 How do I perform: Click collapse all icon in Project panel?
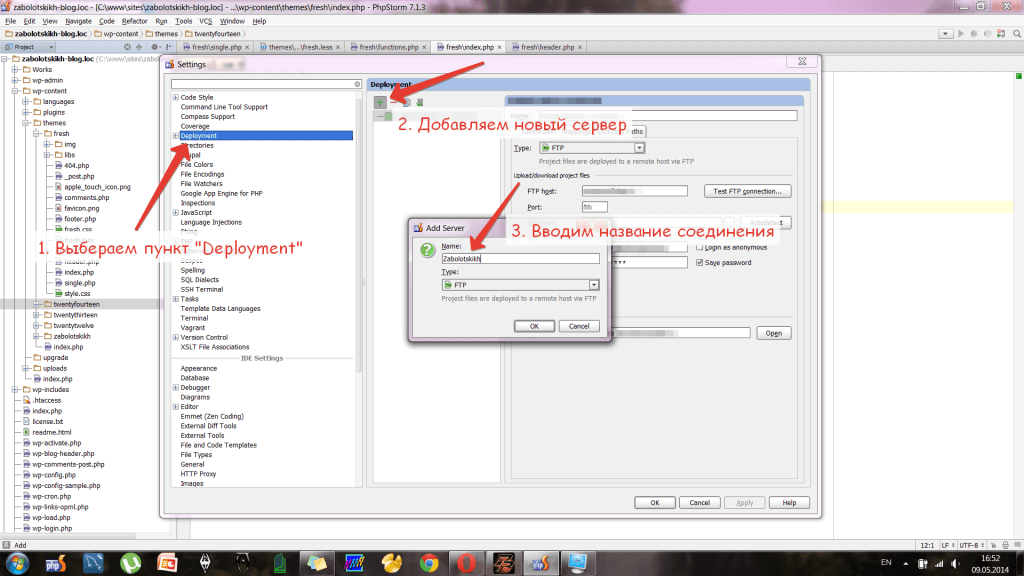coord(138,47)
